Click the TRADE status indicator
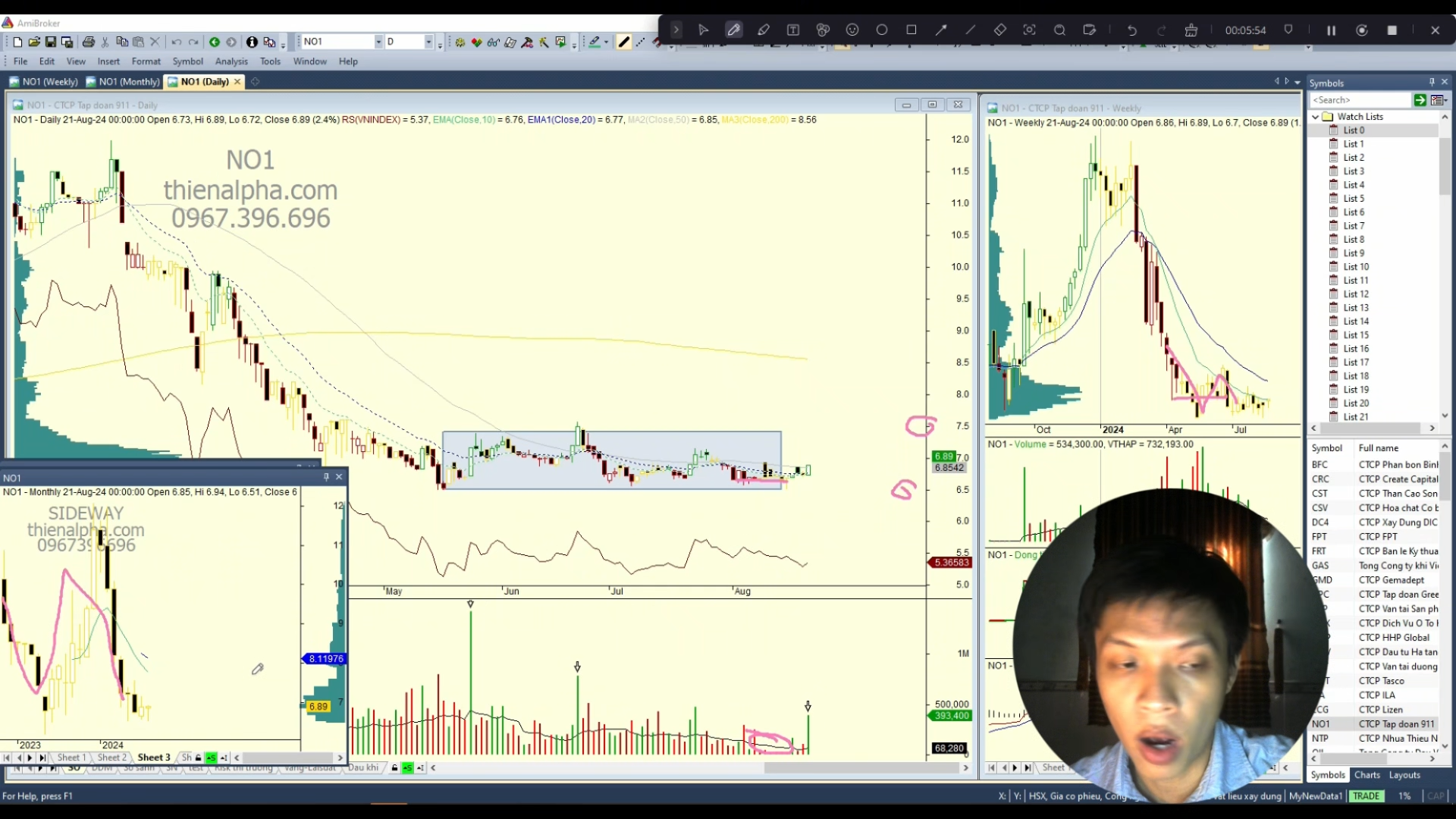The image size is (1456, 819). click(1366, 796)
